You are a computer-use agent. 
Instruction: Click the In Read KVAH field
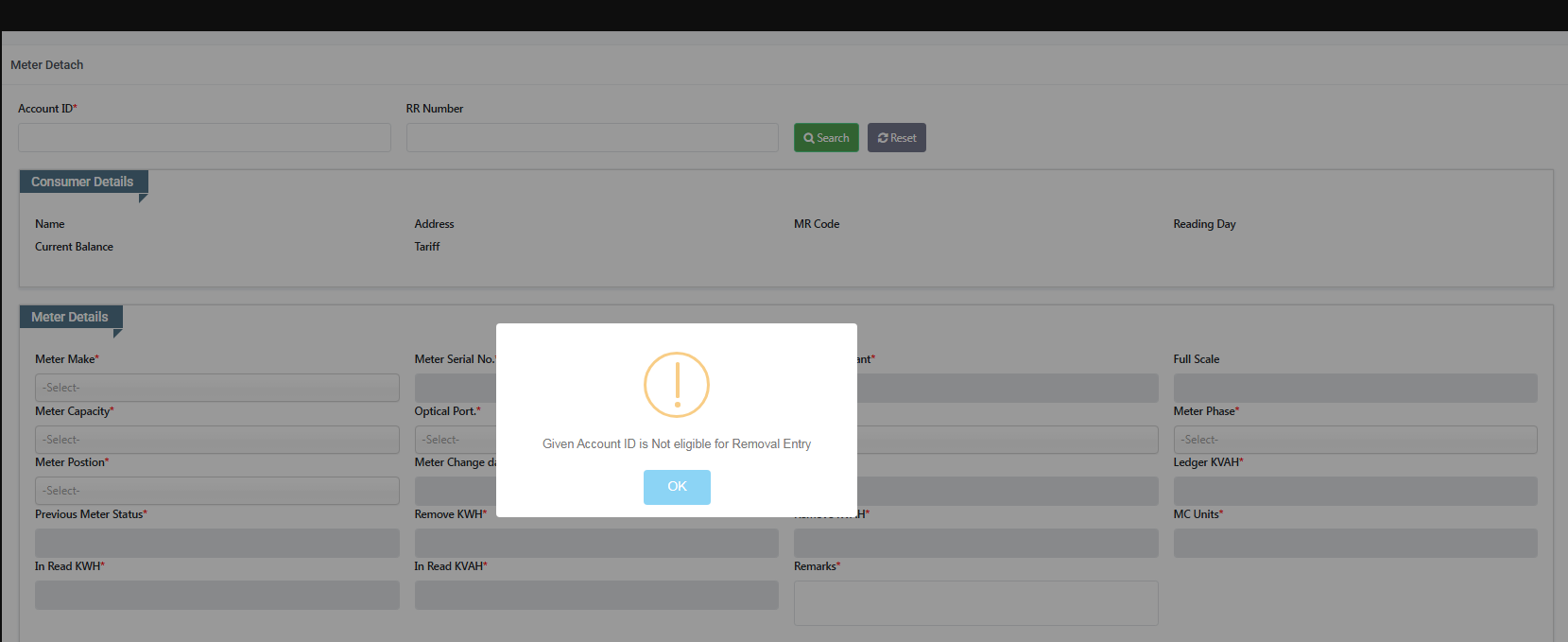[x=596, y=595]
